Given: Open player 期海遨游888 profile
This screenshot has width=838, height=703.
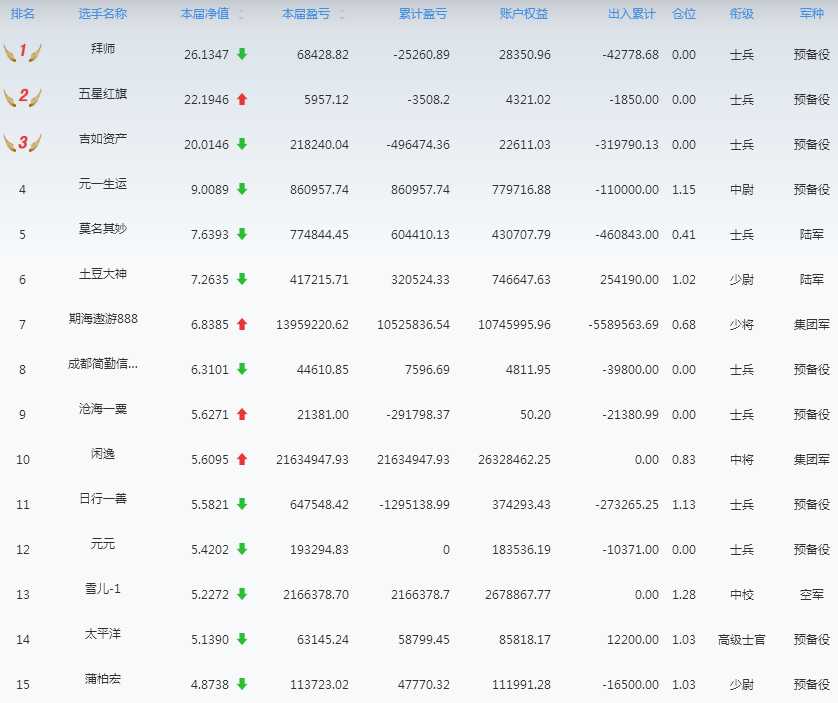Looking at the screenshot, I should 103,319.
